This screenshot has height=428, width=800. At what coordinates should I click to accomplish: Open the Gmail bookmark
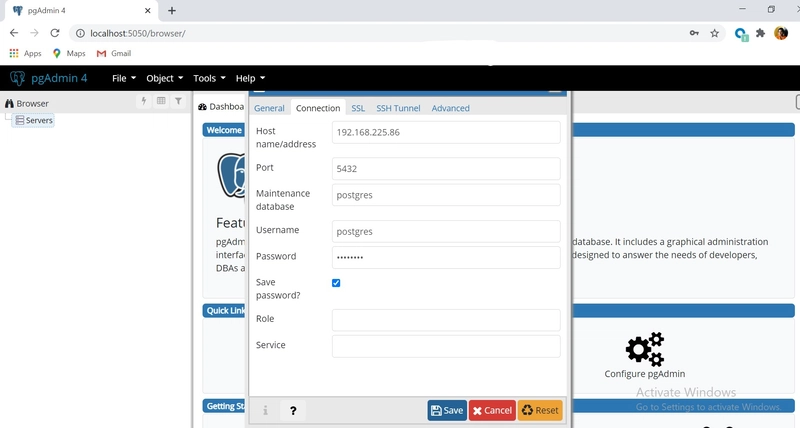click(114, 53)
